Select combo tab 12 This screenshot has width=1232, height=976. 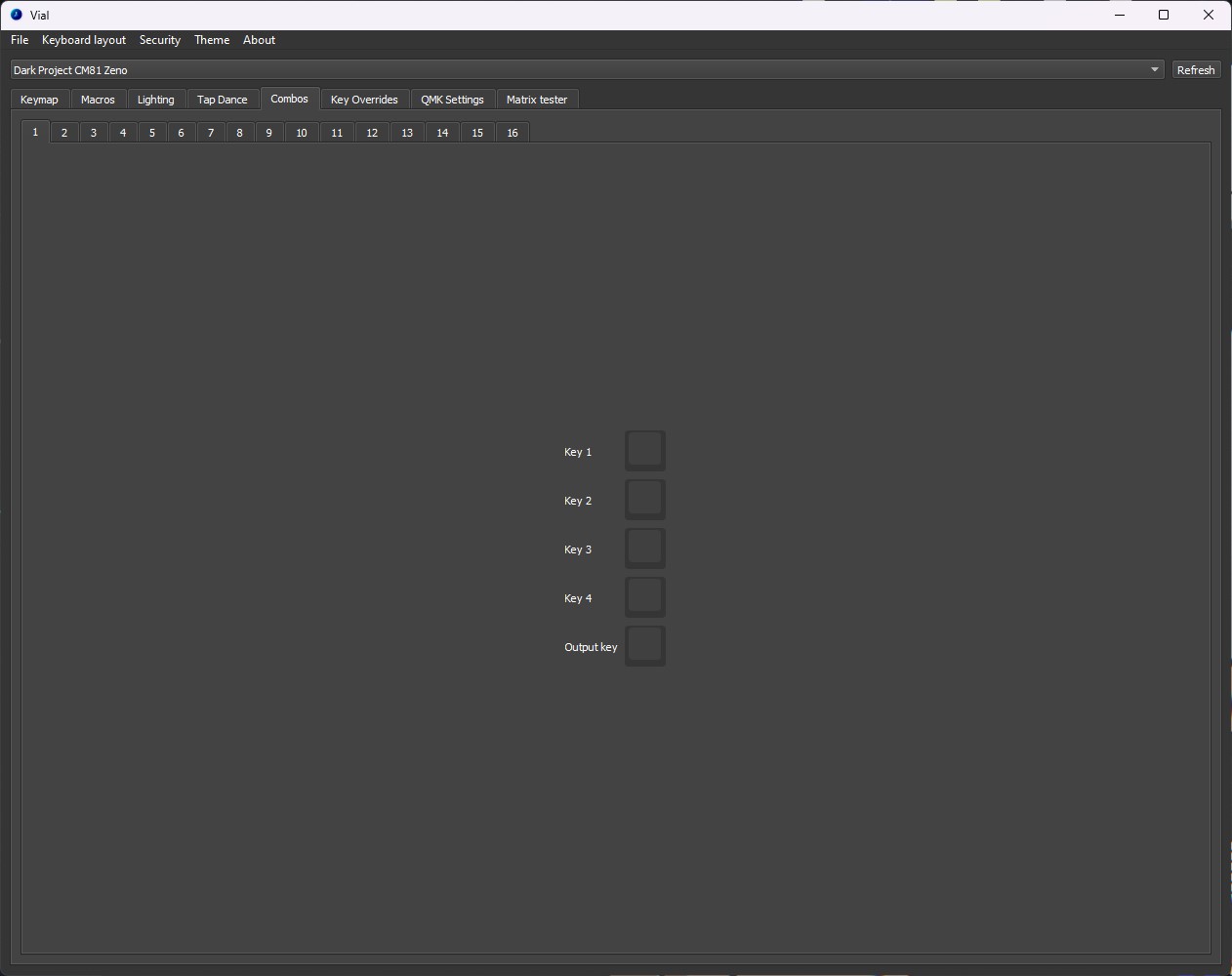[x=372, y=133]
